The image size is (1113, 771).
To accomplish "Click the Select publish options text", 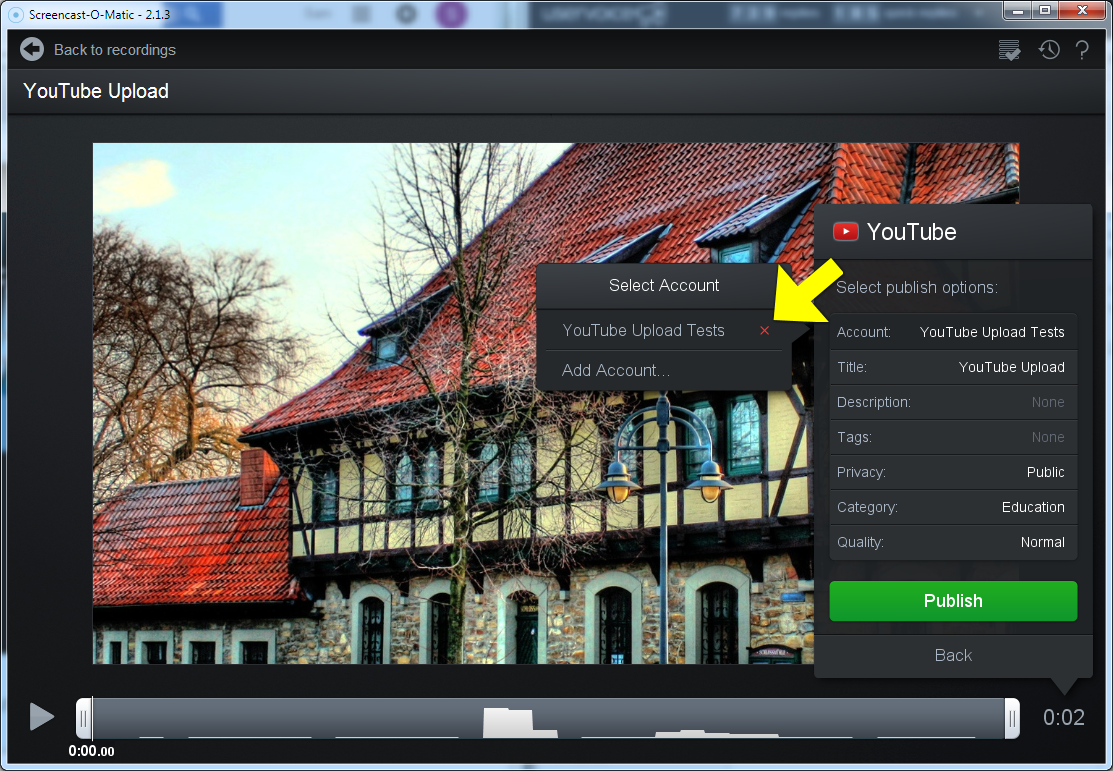I will pyautogui.click(x=916, y=288).
